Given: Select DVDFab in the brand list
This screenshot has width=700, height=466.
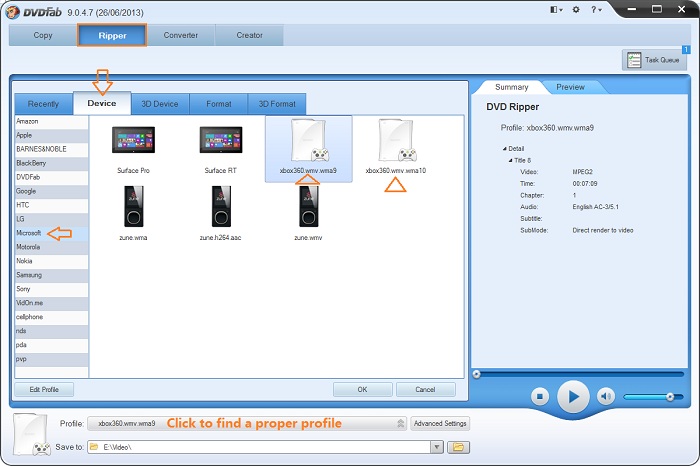Looking at the screenshot, I should pos(51,177).
